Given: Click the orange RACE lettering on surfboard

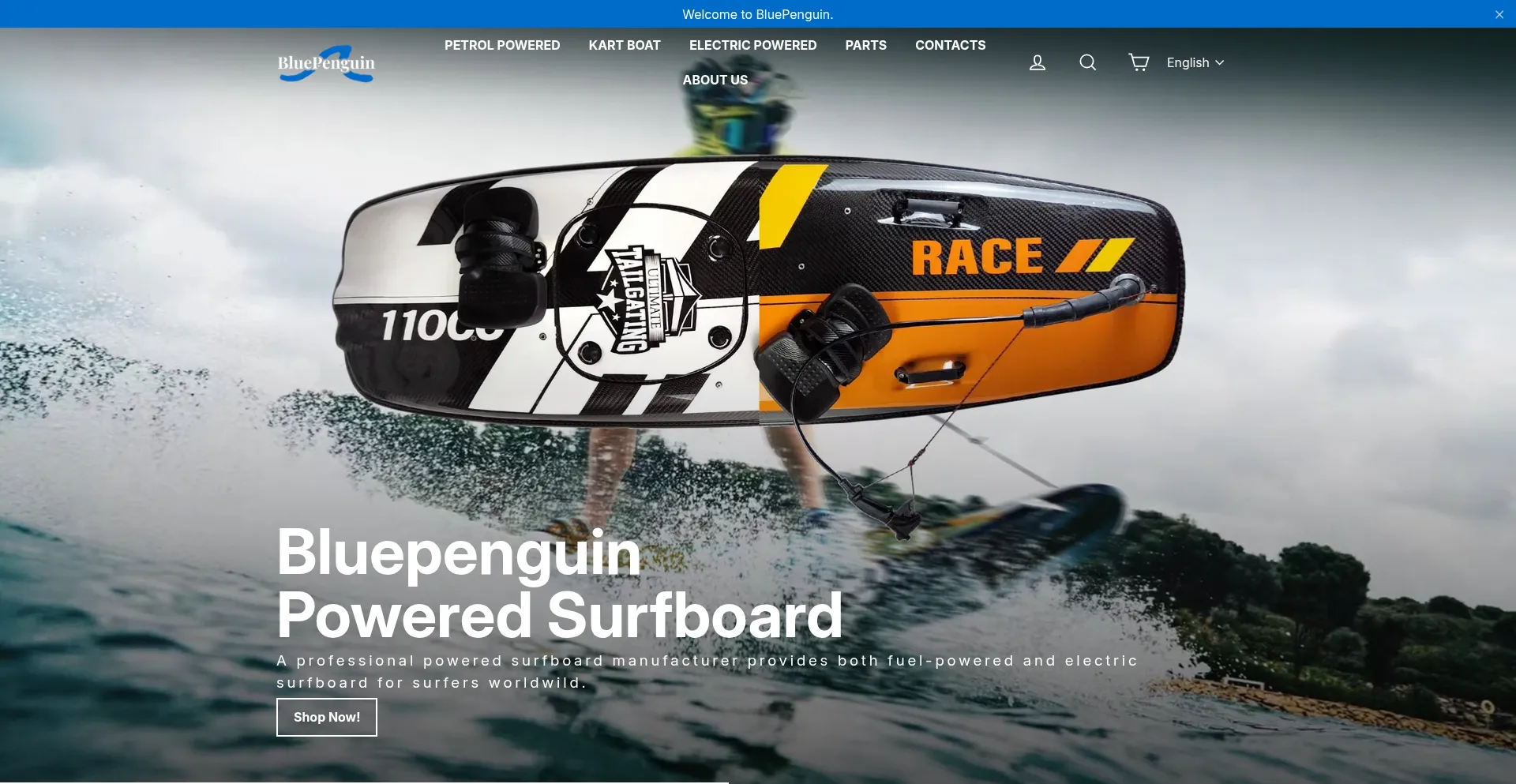Looking at the screenshot, I should pos(978,257).
